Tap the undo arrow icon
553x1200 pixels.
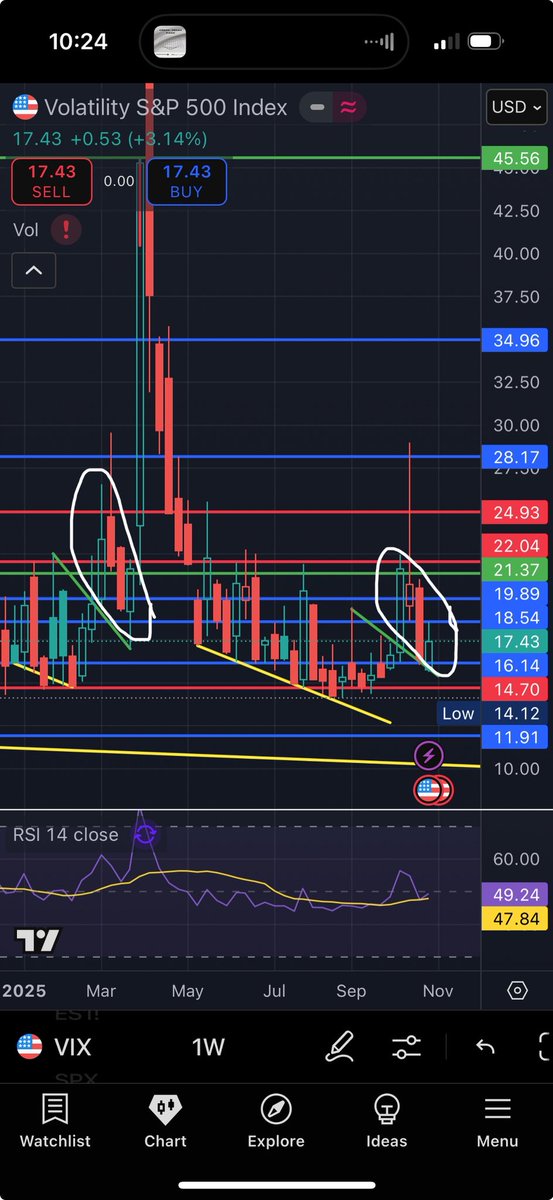[x=485, y=1047]
